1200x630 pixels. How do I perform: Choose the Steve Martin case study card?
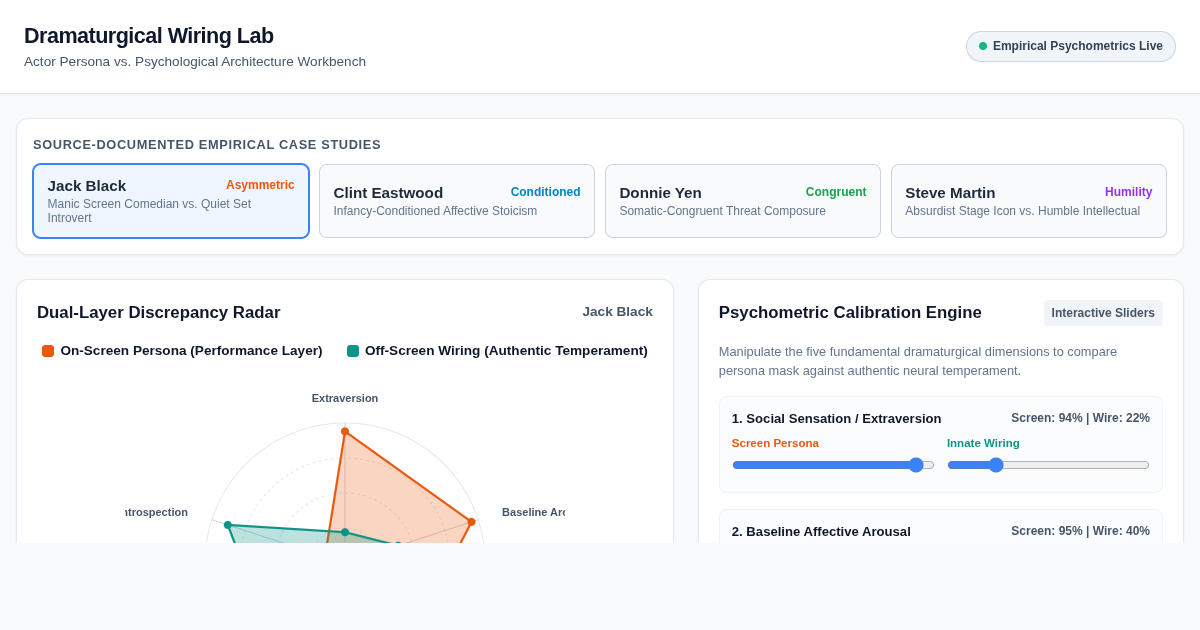click(1029, 201)
